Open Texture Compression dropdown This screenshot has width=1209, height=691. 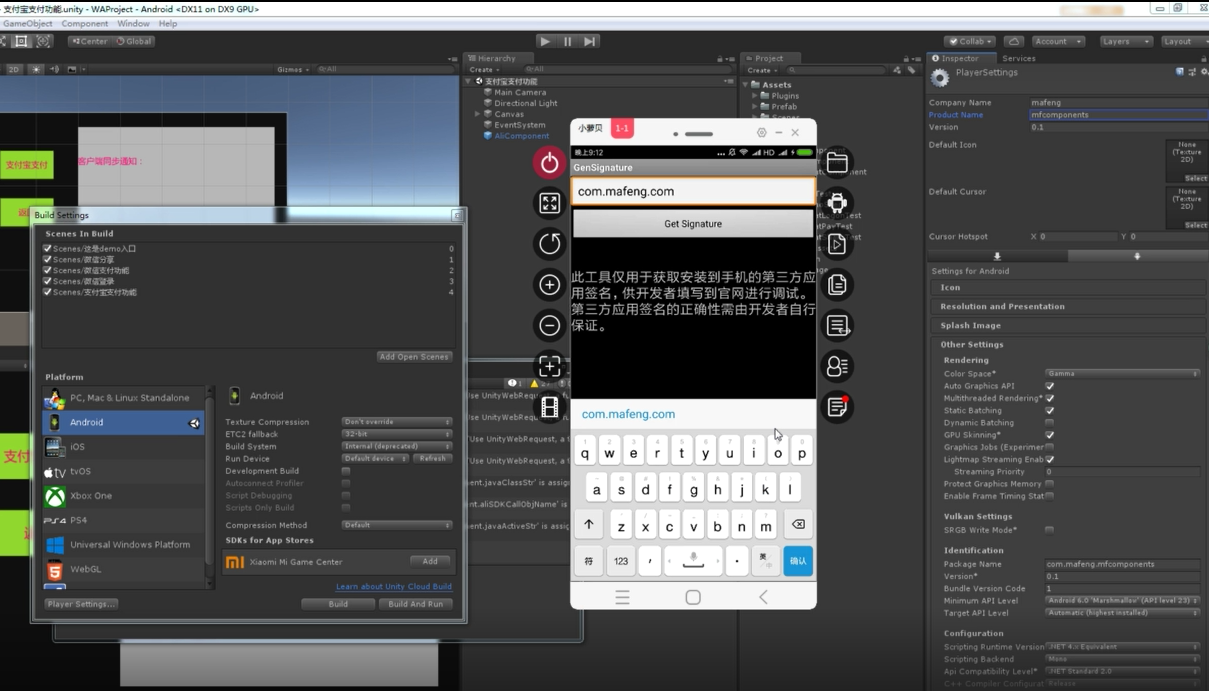click(x=397, y=422)
